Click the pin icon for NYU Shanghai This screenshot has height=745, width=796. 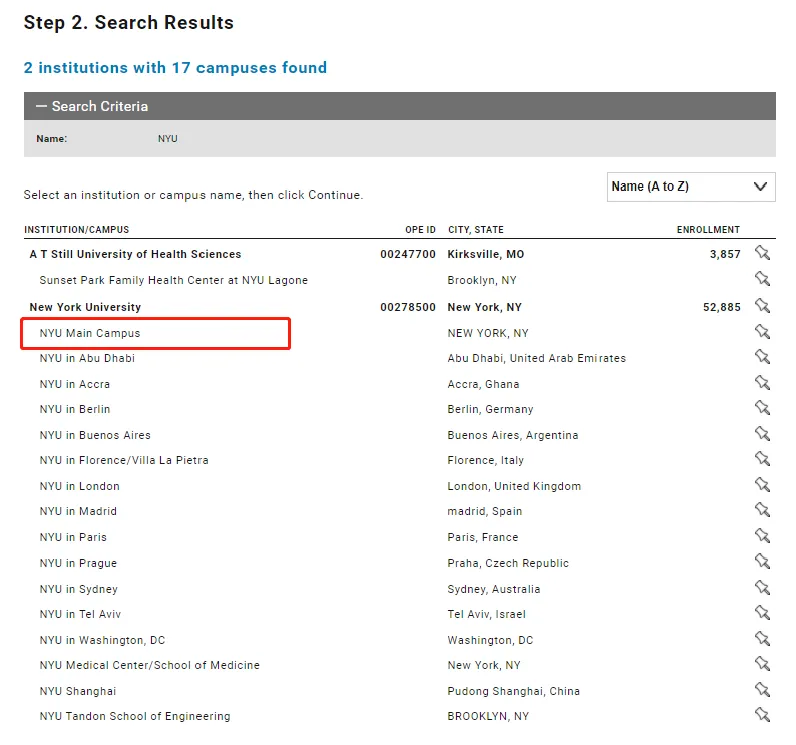(x=762, y=691)
